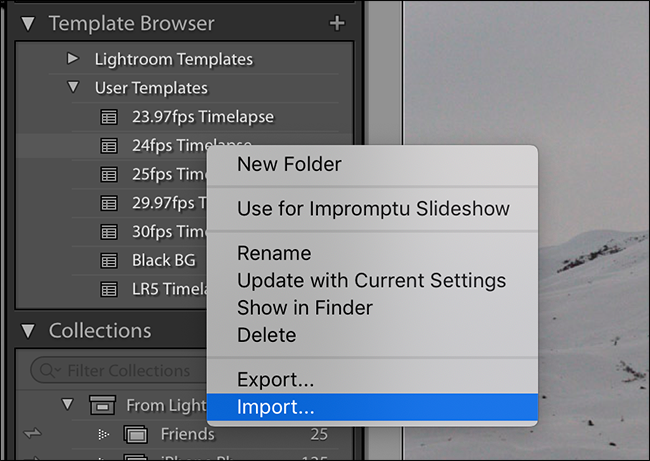This screenshot has height=461, width=650.
Task: Select Update with Current Settings
Action: coord(371,281)
